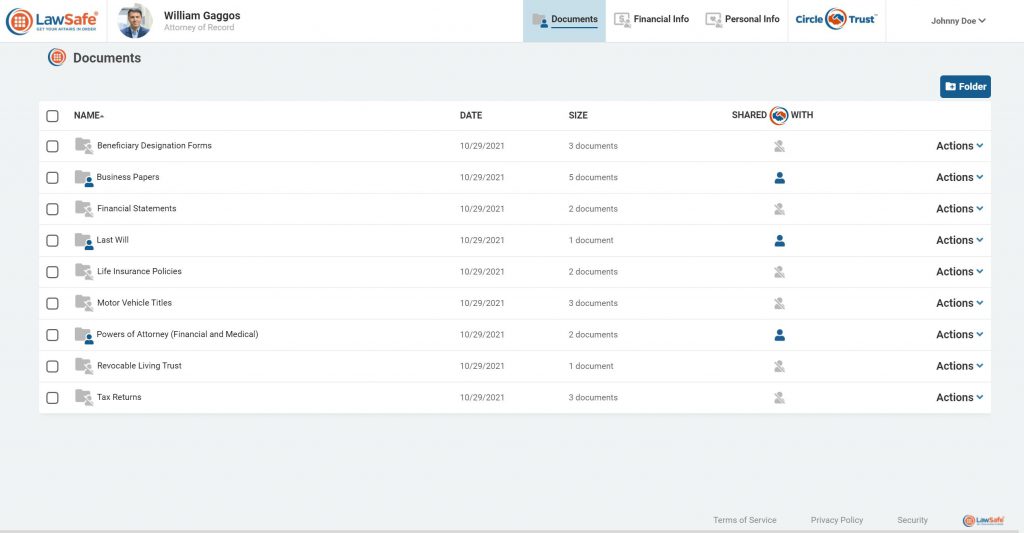Screen dimensions: 1024x533
Task: Check the Powers of Attorney checkbox
Action: coord(52,334)
